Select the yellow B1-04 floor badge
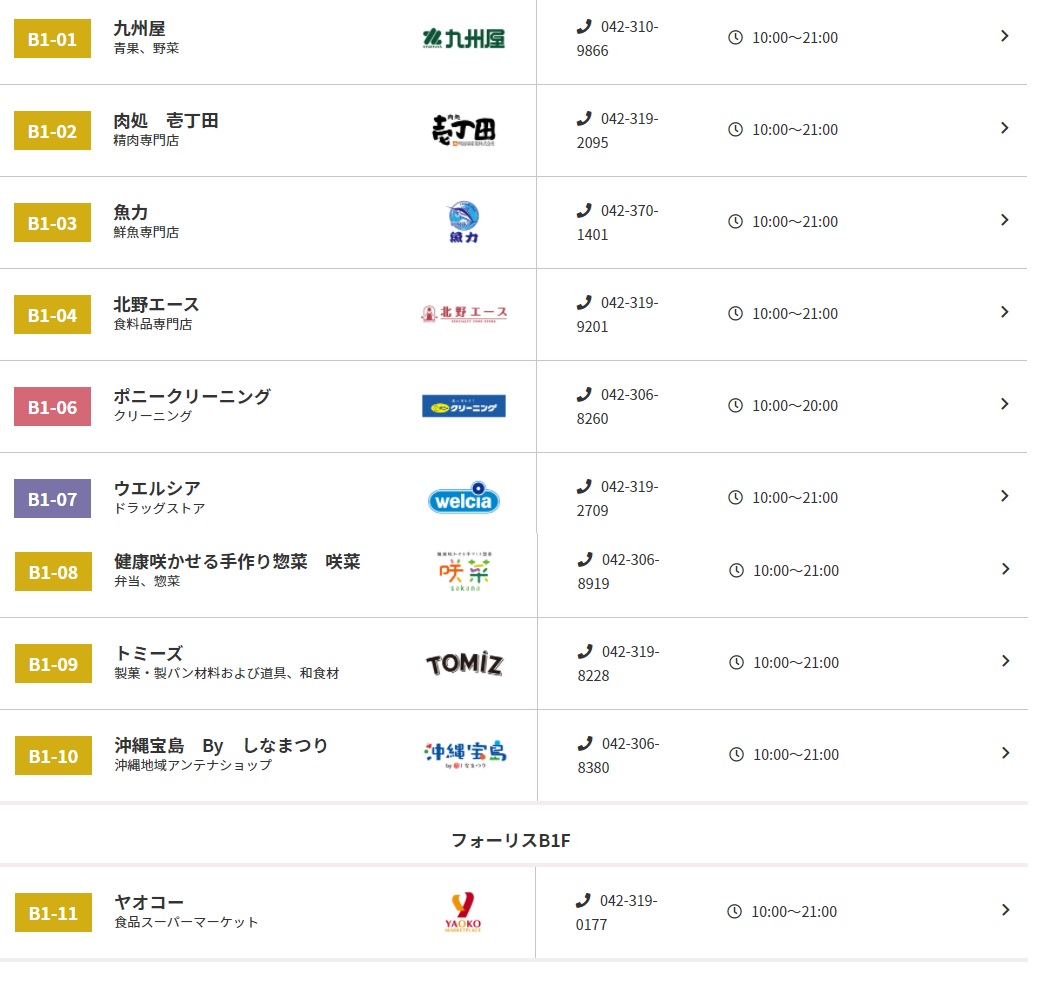1060x988 pixels. tap(53, 314)
